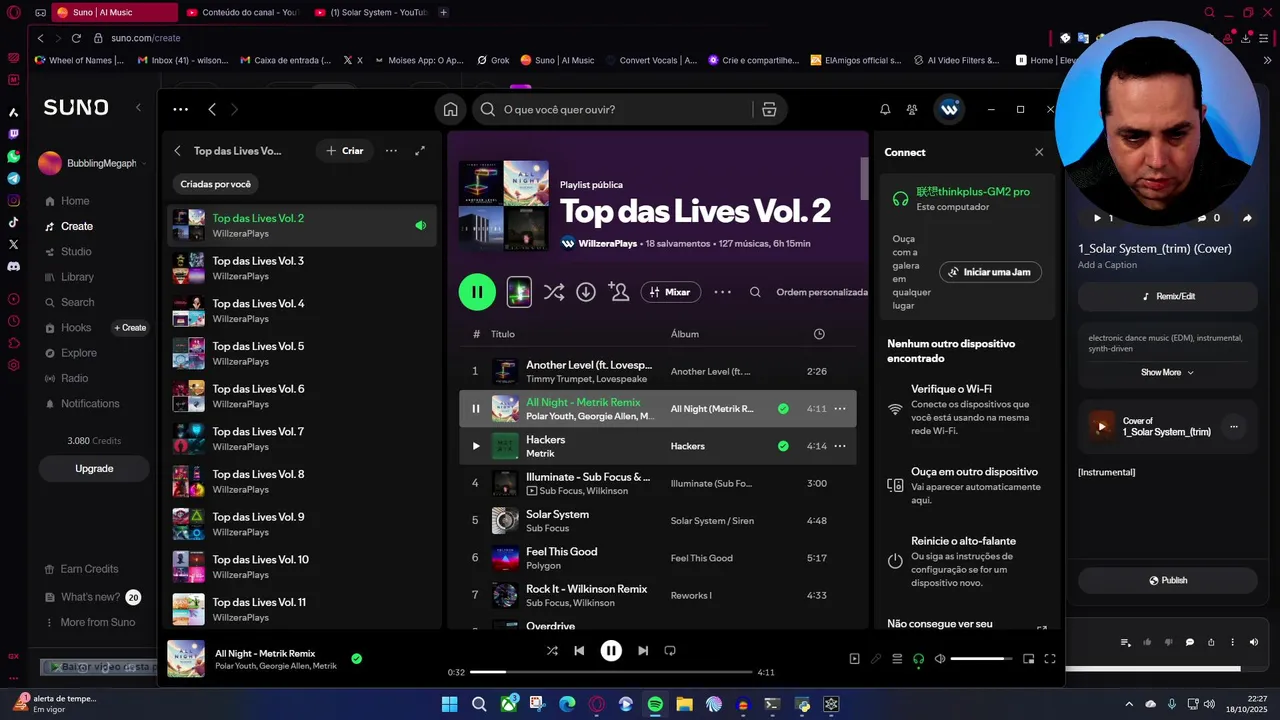Invite collaborators to the playlist

coord(619,292)
